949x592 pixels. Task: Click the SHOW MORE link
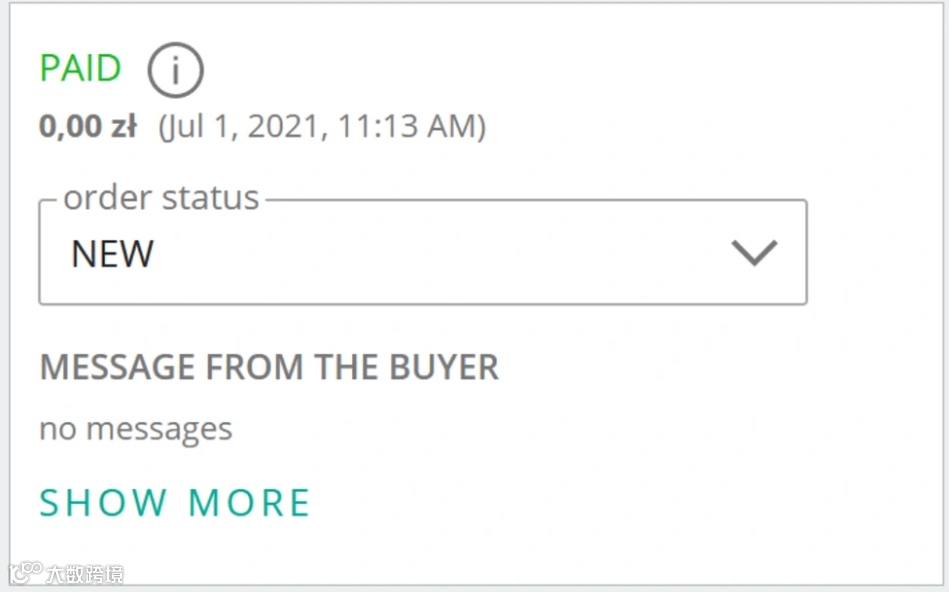coord(175,502)
